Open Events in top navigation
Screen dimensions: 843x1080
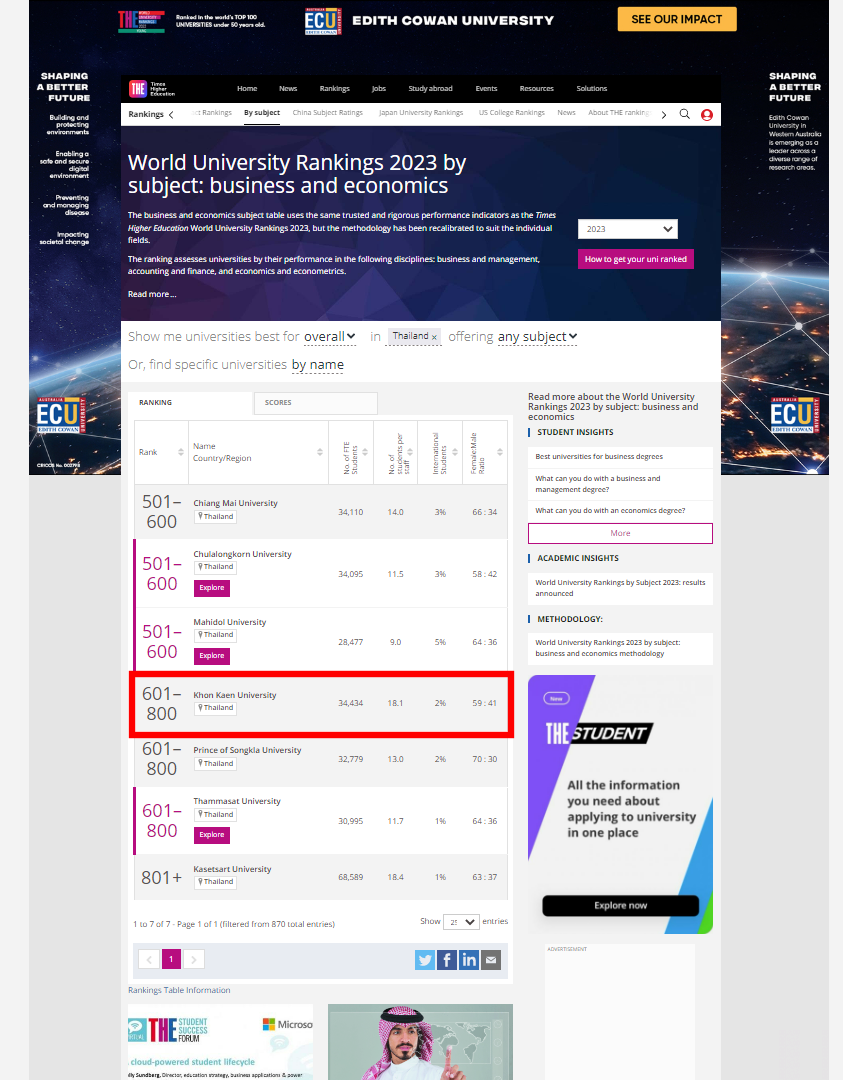486,88
